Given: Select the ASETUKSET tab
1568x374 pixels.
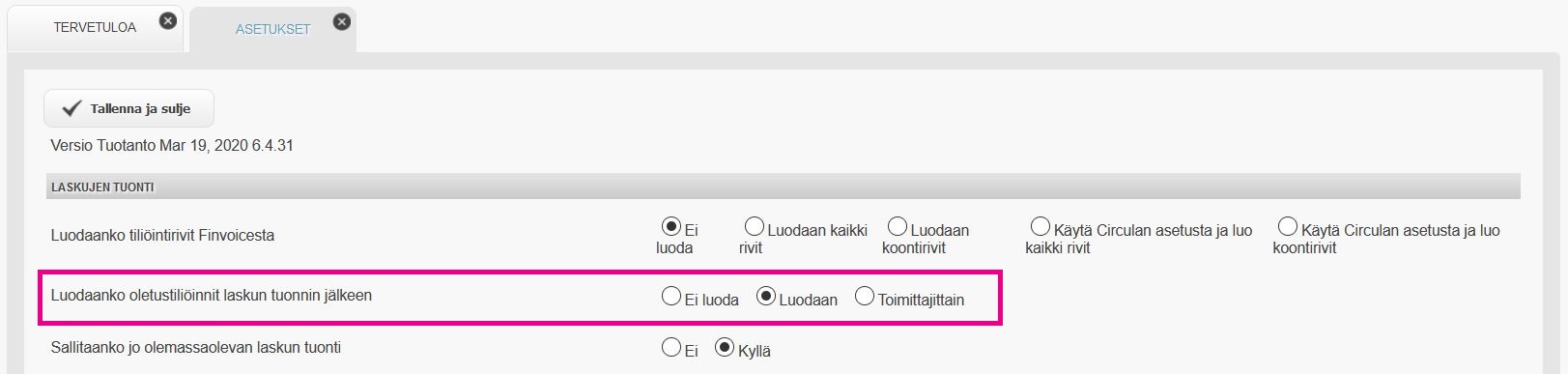Looking at the screenshot, I should click(x=272, y=29).
